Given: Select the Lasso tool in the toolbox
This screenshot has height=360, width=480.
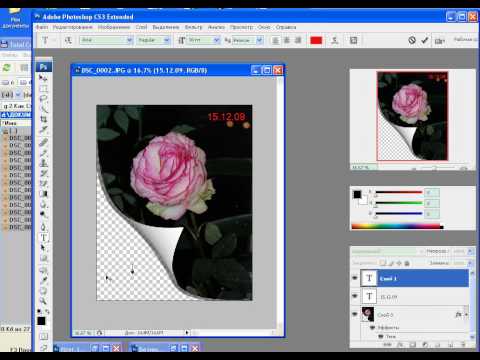Looking at the screenshot, I should coord(43,99).
